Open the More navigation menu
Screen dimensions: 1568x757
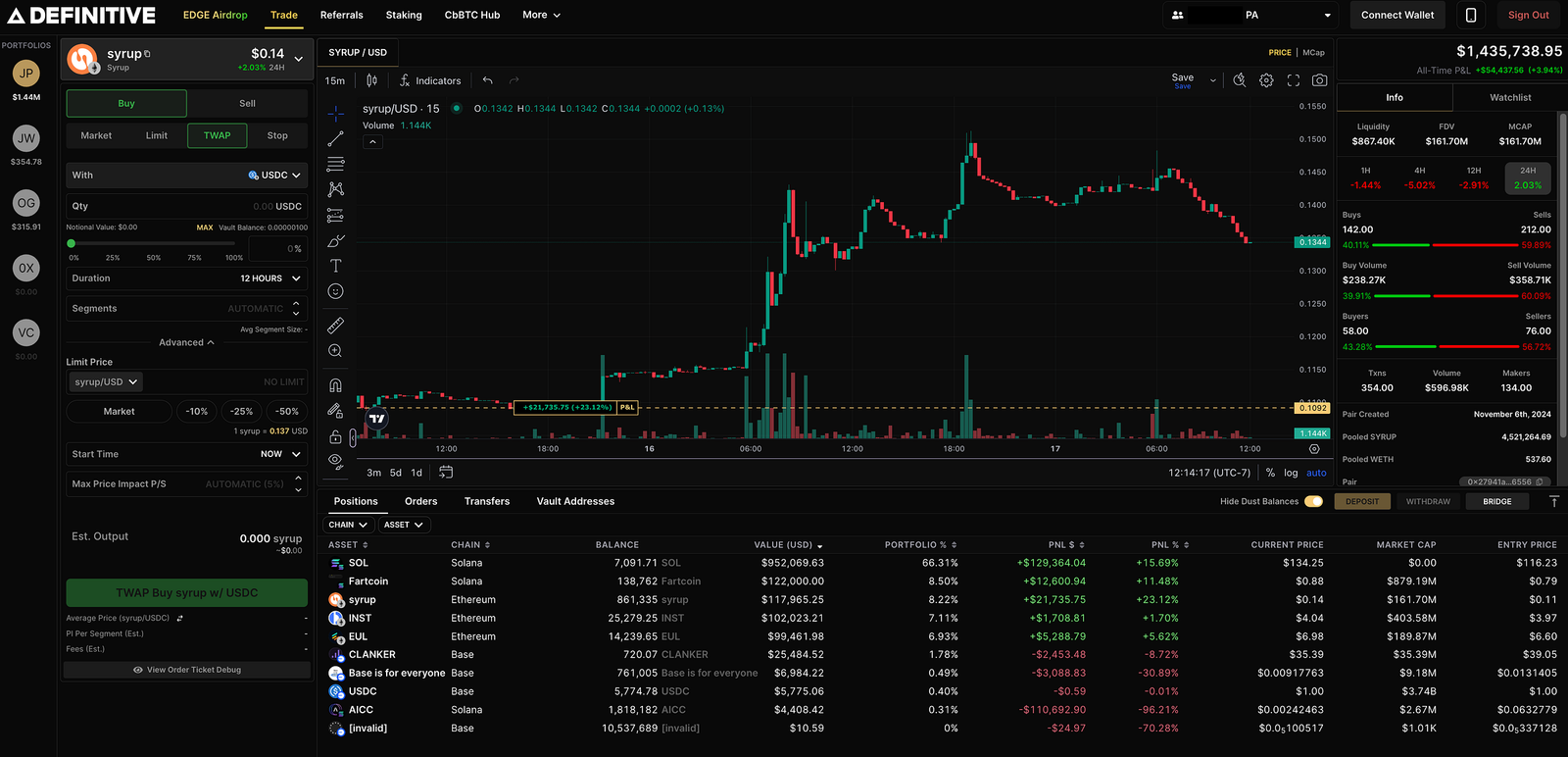pos(541,15)
